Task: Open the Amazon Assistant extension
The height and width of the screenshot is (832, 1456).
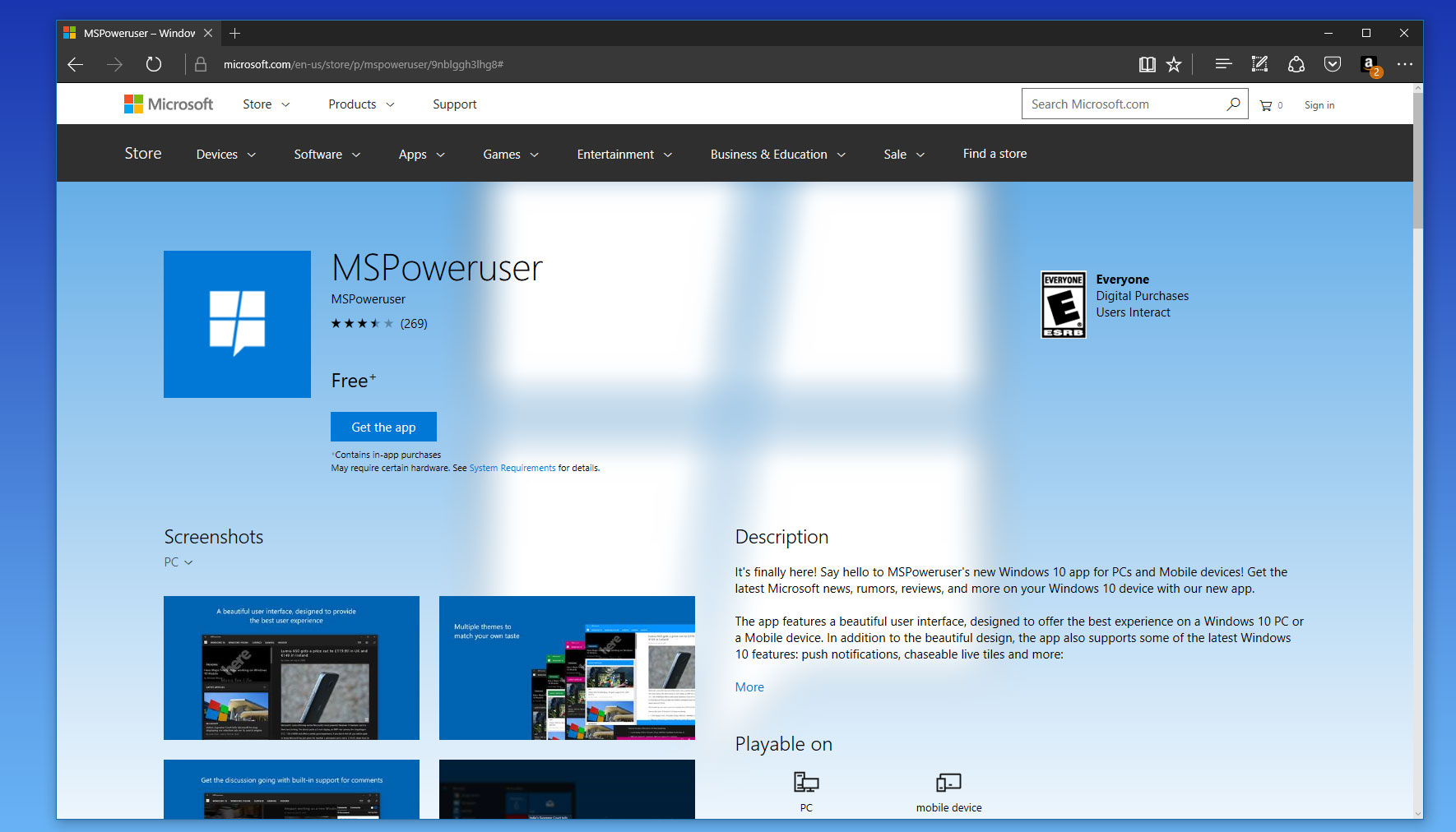Action: (1370, 65)
